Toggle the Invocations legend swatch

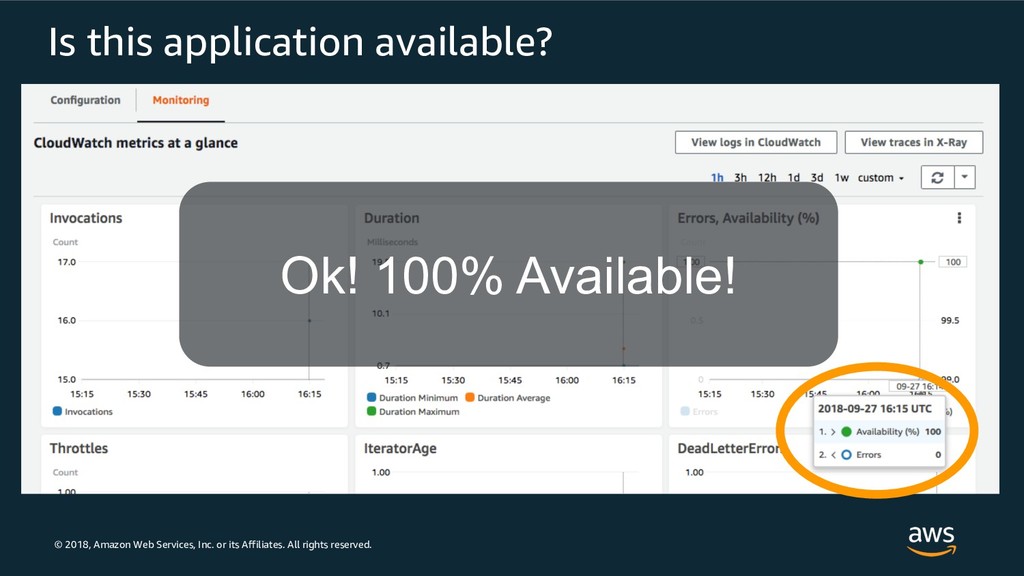click(57, 411)
